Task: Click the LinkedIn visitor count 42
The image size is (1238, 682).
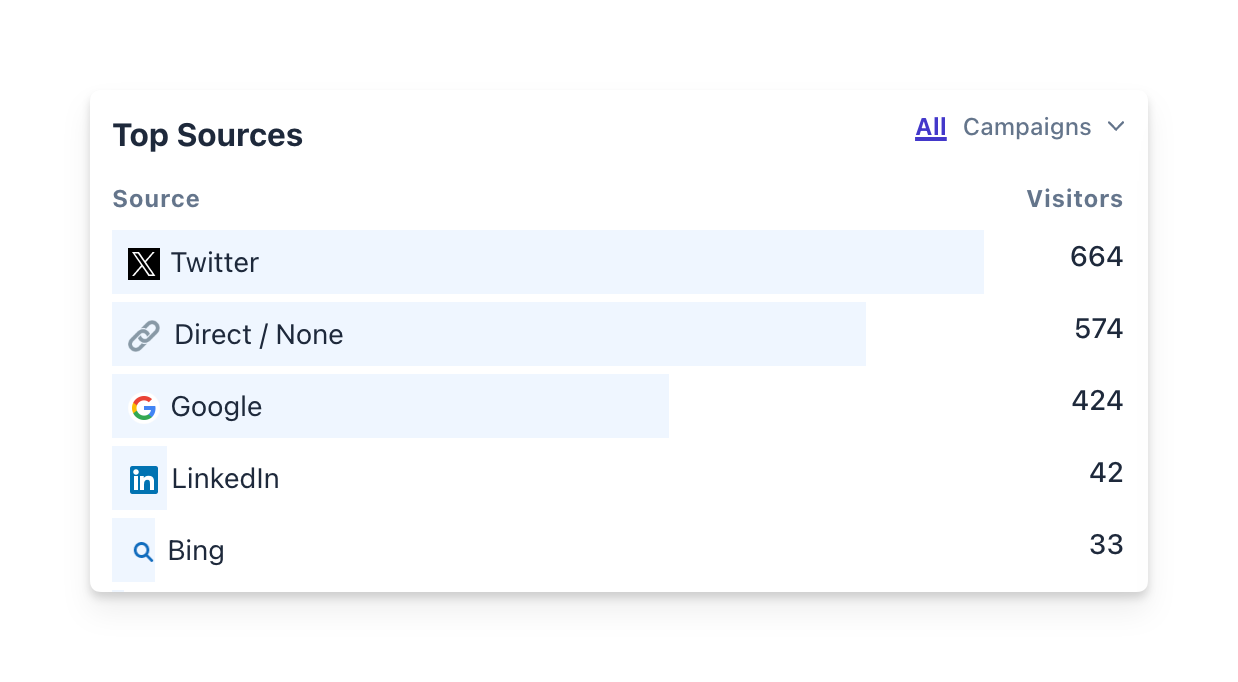Action: coord(1106,473)
